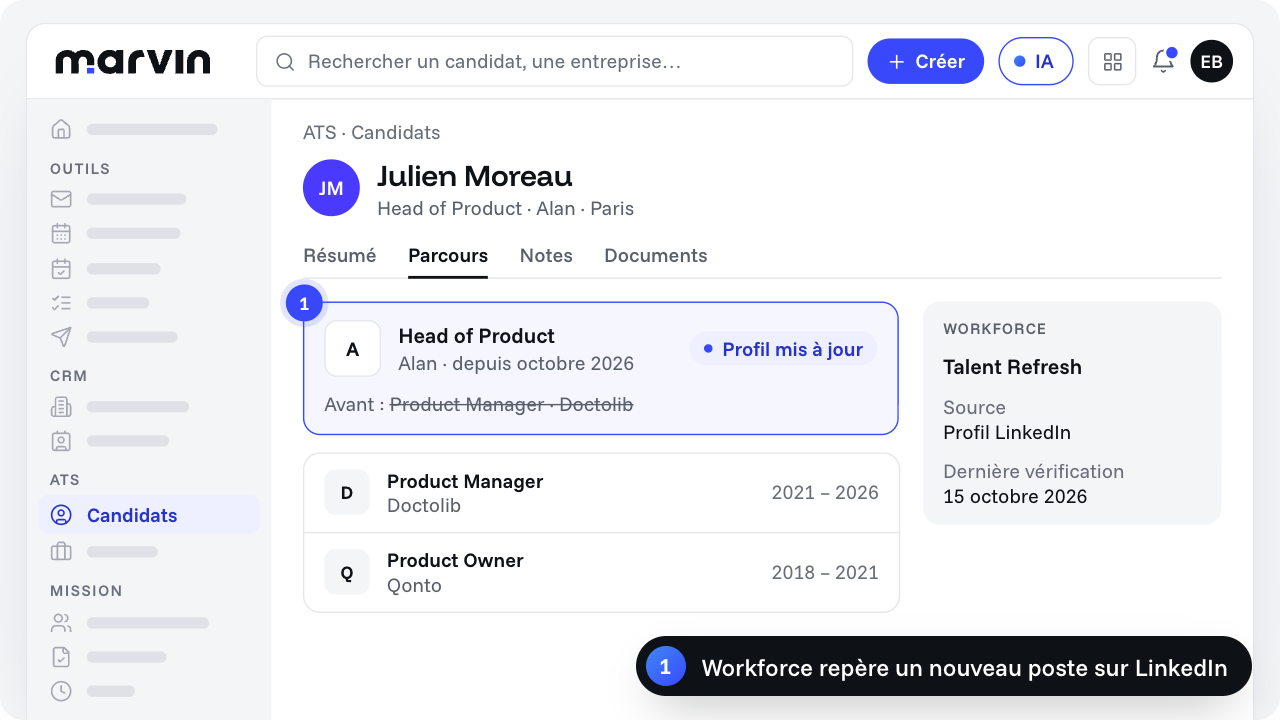Click 'Talent Refresh' in Workforce panel
The width and height of the screenshot is (1280, 720).
point(1012,367)
